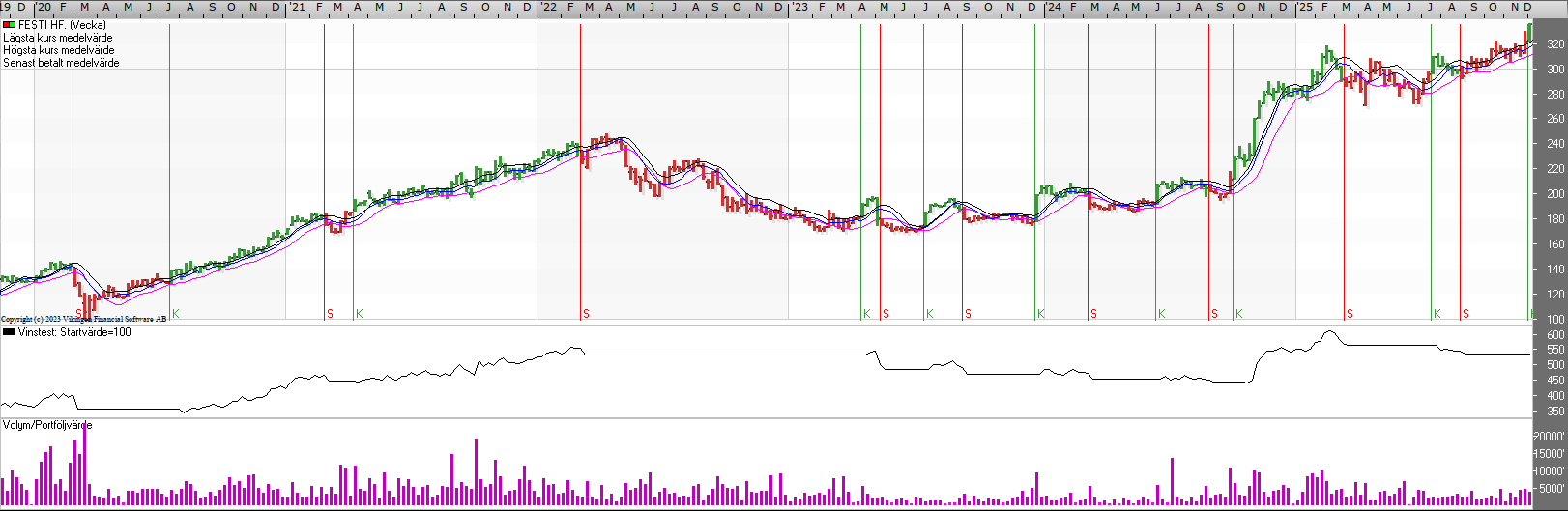Screen dimensions: 1568x511
Task: Click the 320 value on the price axis
Action: [1554, 44]
